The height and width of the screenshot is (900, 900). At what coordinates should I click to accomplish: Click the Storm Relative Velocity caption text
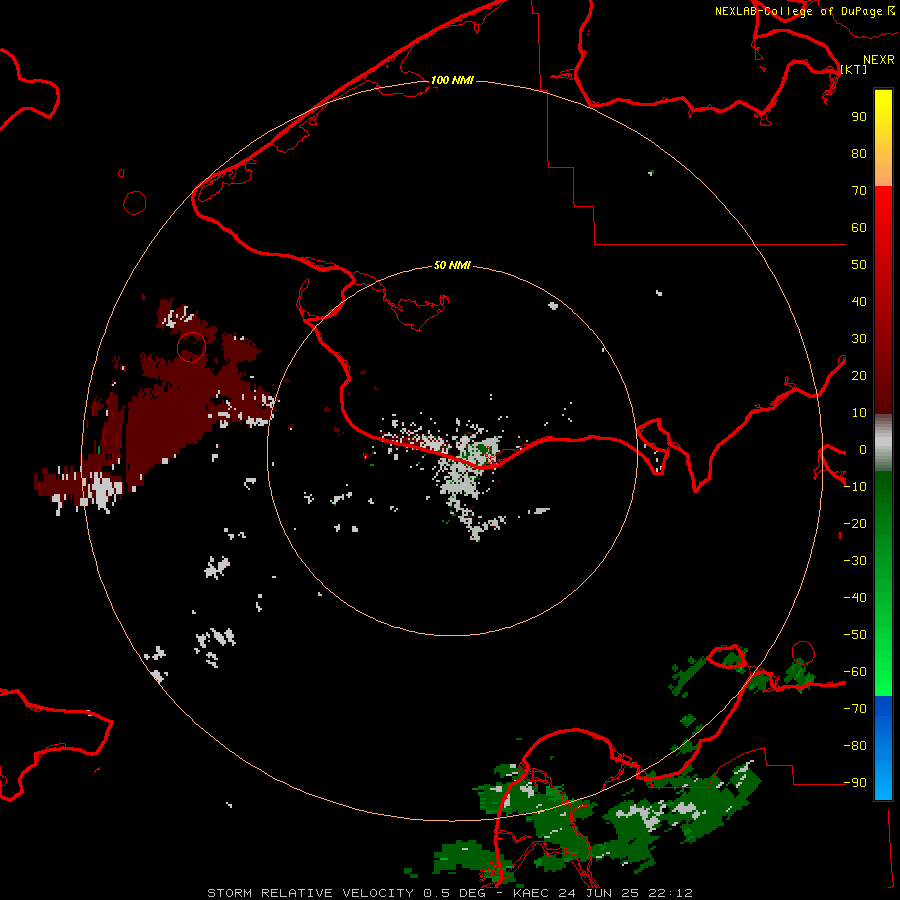pyautogui.click(x=449, y=893)
